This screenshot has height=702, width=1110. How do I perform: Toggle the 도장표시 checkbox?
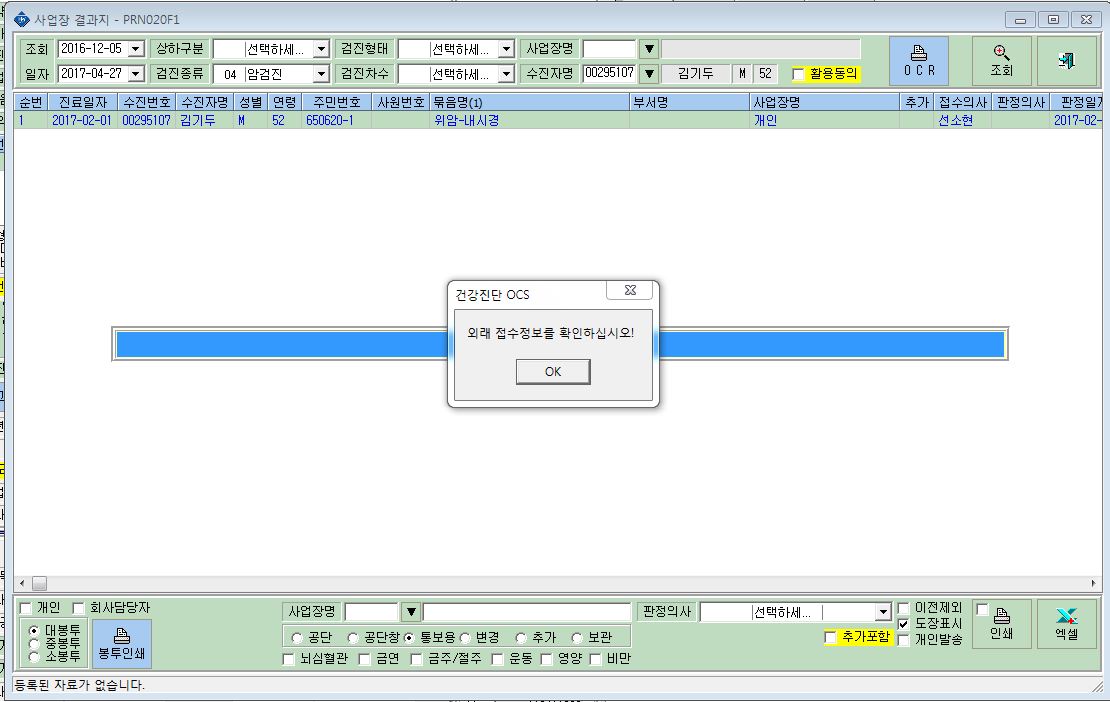click(x=903, y=623)
